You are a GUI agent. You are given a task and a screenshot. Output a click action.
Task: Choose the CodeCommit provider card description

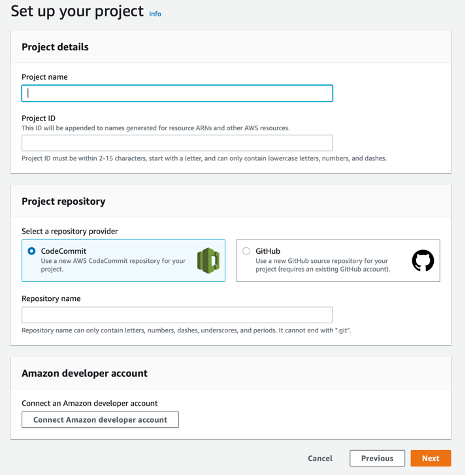pos(113,265)
